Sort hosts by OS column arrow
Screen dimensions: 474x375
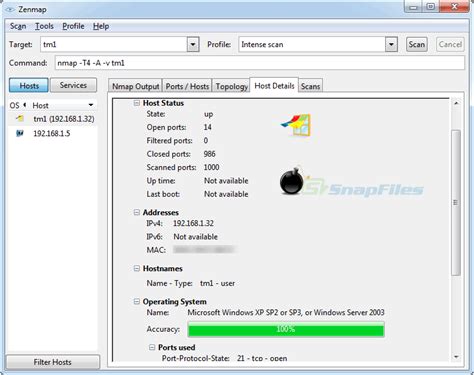(24, 105)
